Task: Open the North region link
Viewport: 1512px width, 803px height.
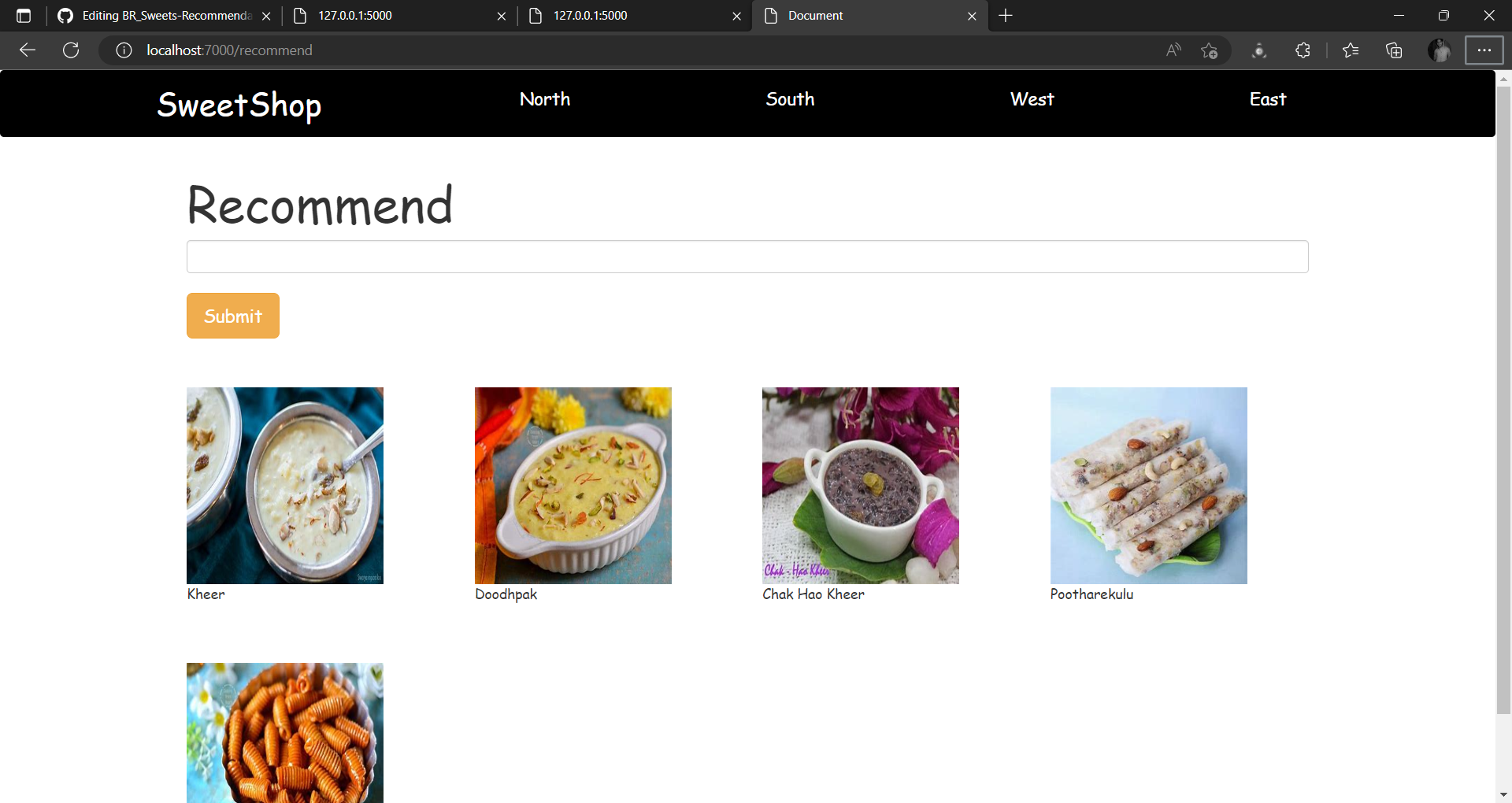Action: (545, 99)
